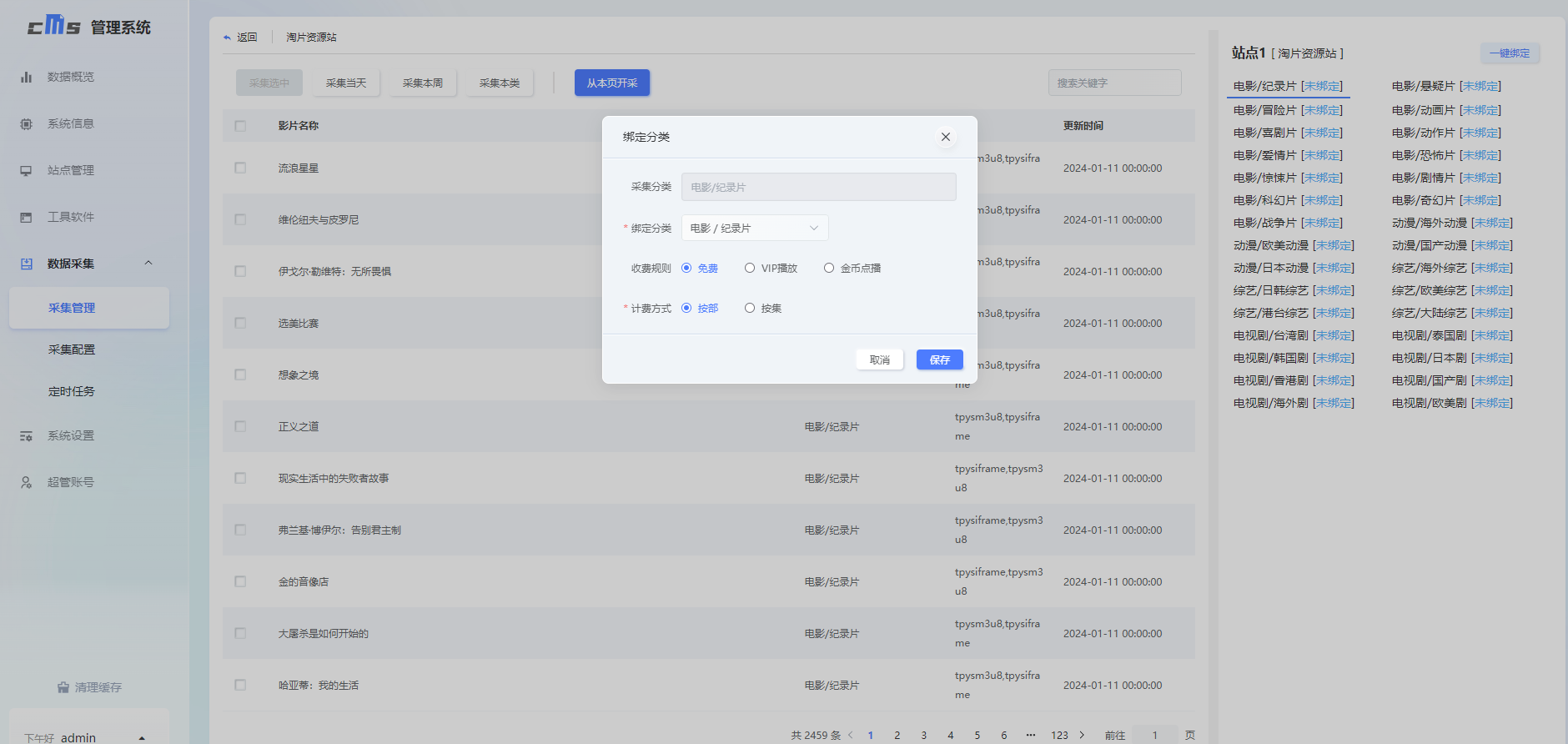
Task: Click the 返回 back arrow icon
Action: point(227,38)
